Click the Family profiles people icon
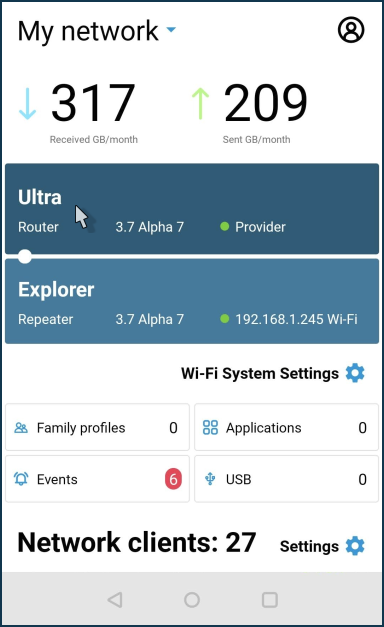 click(21, 428)
